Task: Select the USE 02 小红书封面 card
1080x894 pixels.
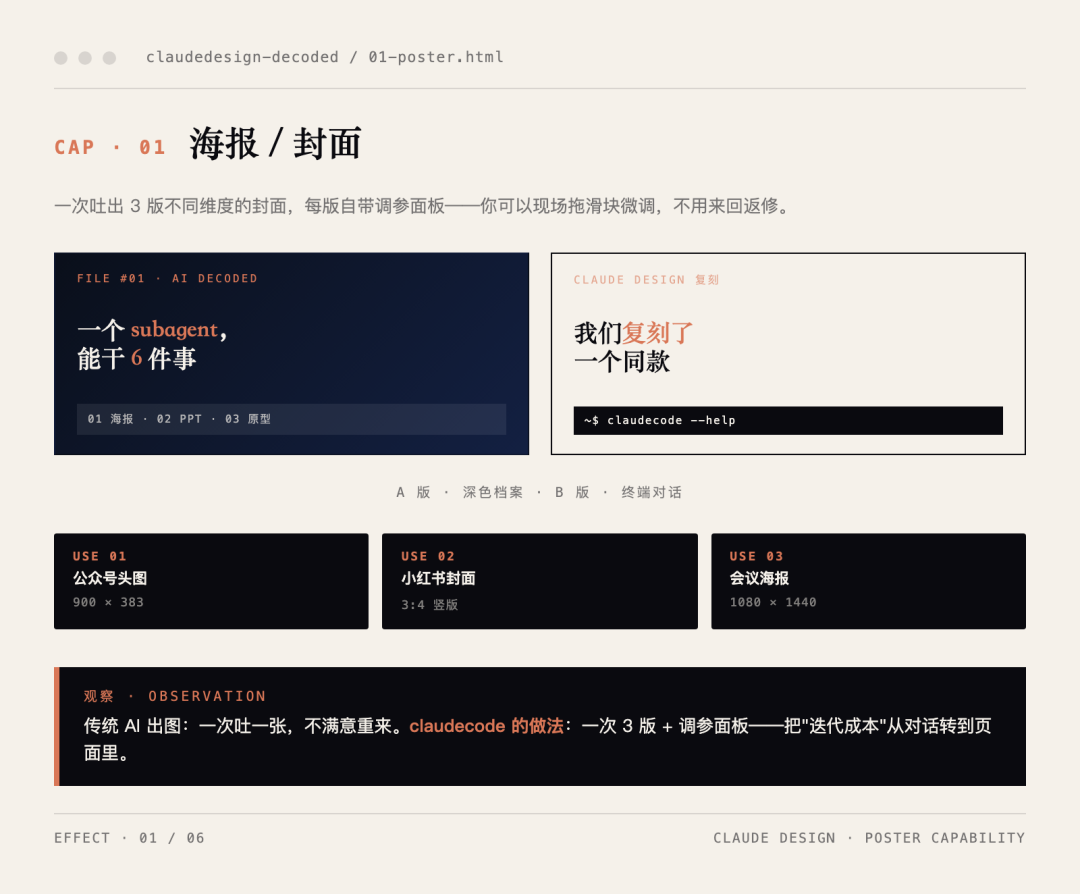Action: 539,581
